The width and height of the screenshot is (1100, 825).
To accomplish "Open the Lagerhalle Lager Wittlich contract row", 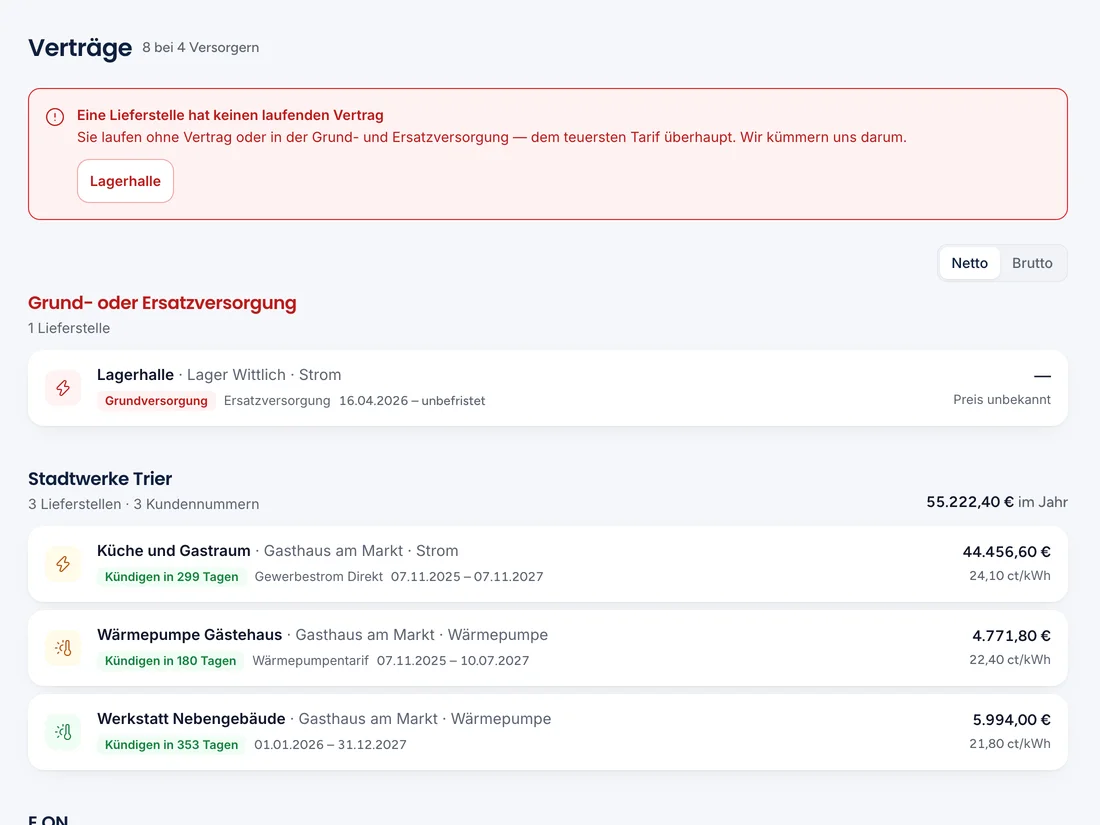I will point(548,388).
